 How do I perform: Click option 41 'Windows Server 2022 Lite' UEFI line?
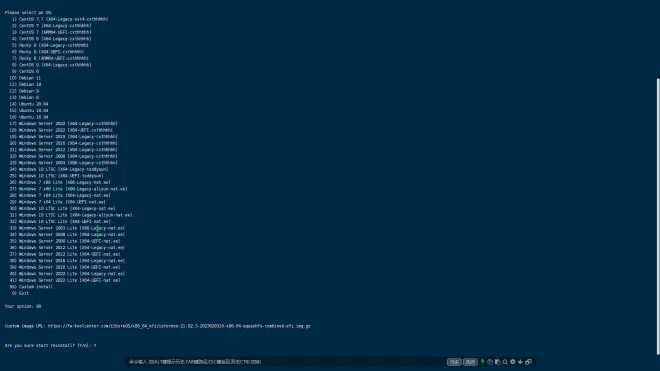(x=65, y=280)
